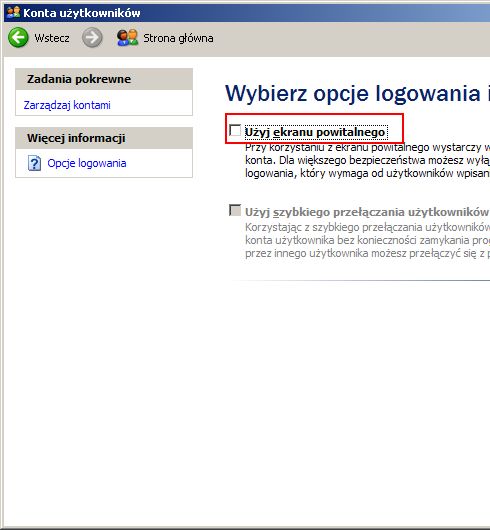Click the Konta użytkowników title bar icon

coord(14,13)
